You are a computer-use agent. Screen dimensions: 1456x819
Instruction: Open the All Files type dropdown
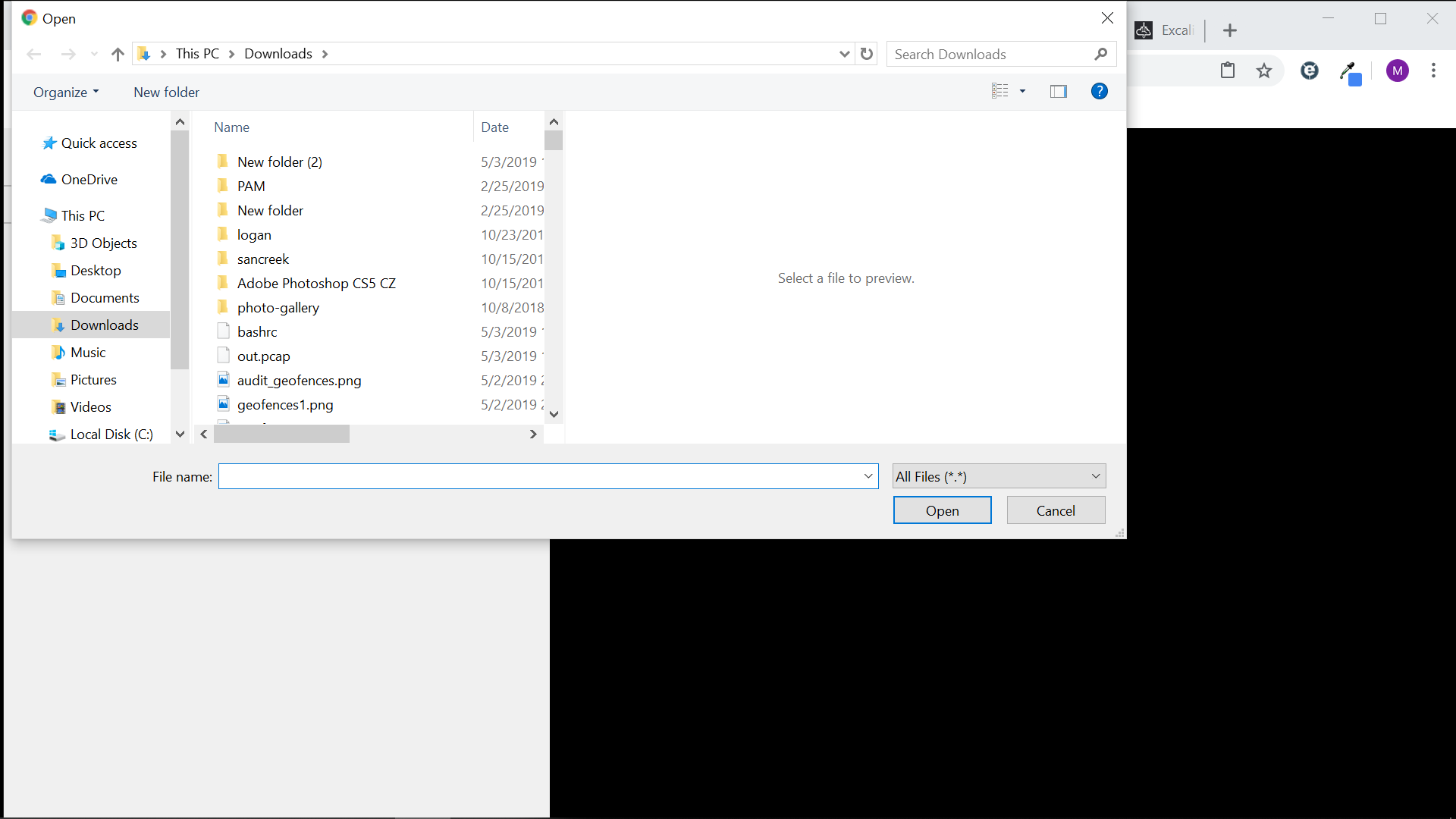[999, 476]
